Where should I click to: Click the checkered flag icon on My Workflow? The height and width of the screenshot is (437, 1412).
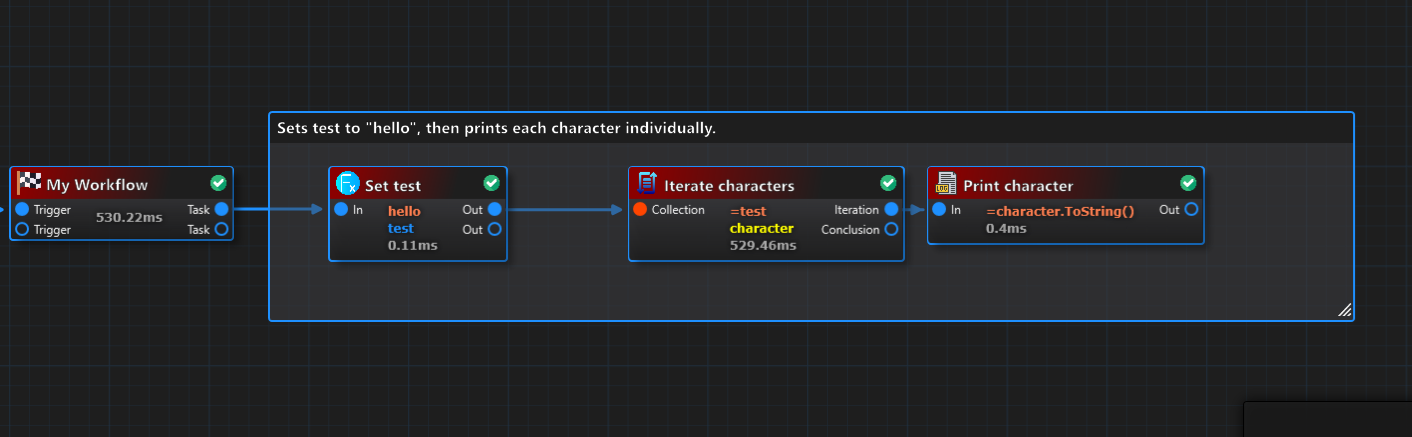tap(29, 184)
